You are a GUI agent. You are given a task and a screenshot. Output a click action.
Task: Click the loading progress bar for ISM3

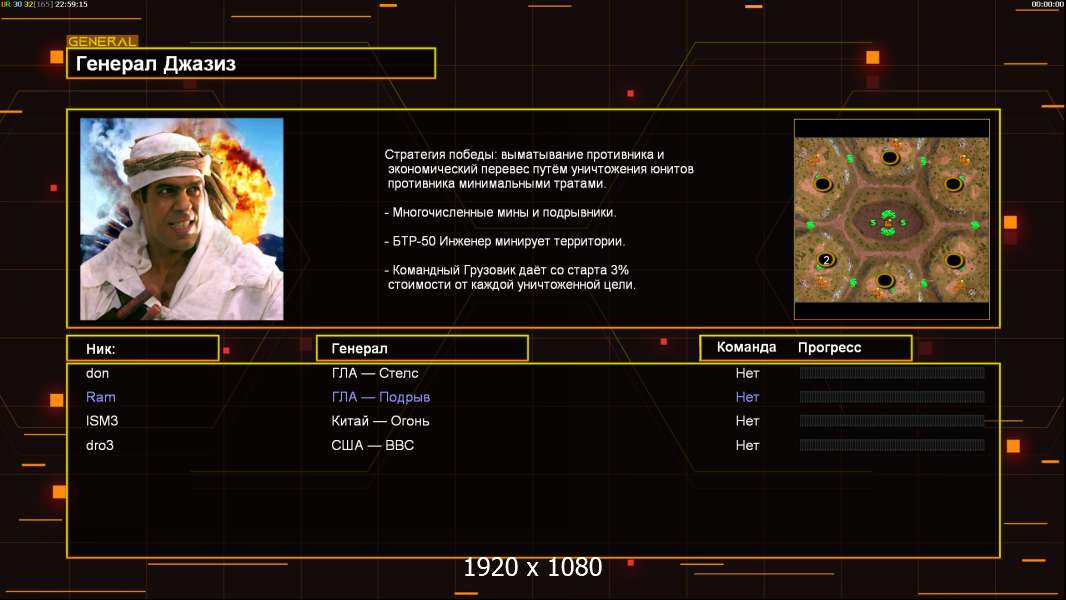point(892,421)
